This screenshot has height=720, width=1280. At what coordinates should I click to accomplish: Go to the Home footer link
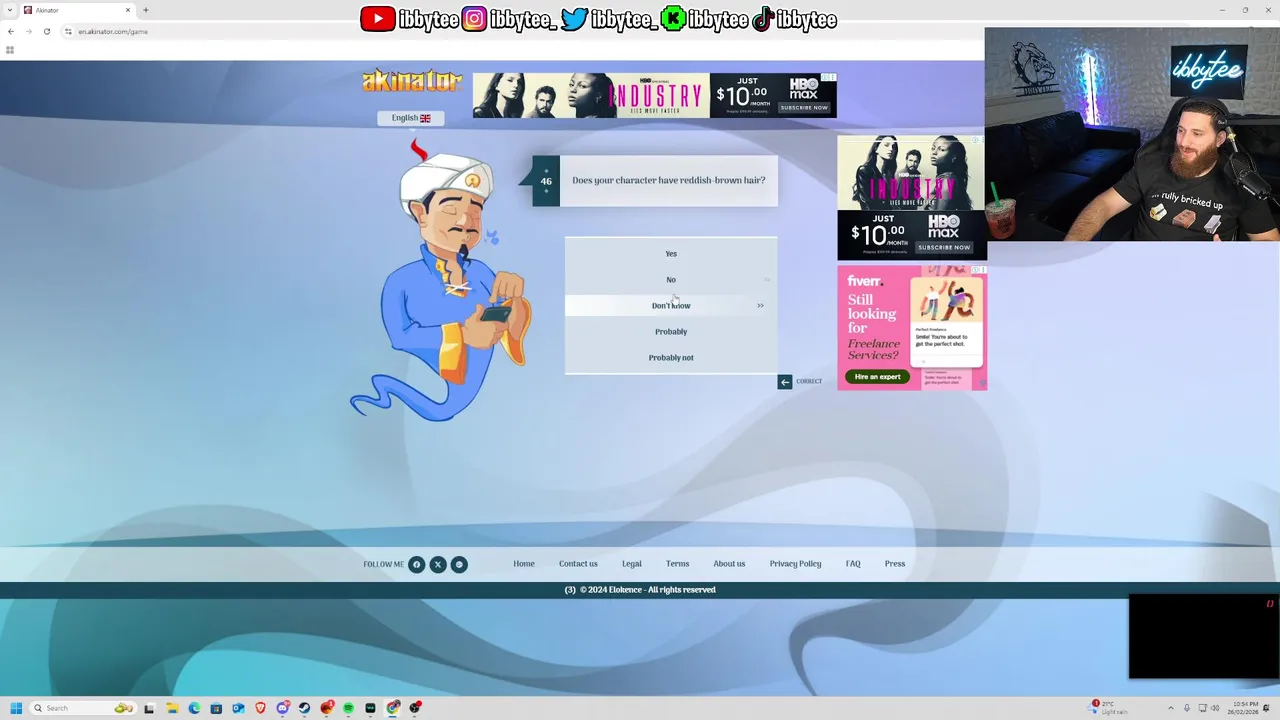(x=524, y=564)
